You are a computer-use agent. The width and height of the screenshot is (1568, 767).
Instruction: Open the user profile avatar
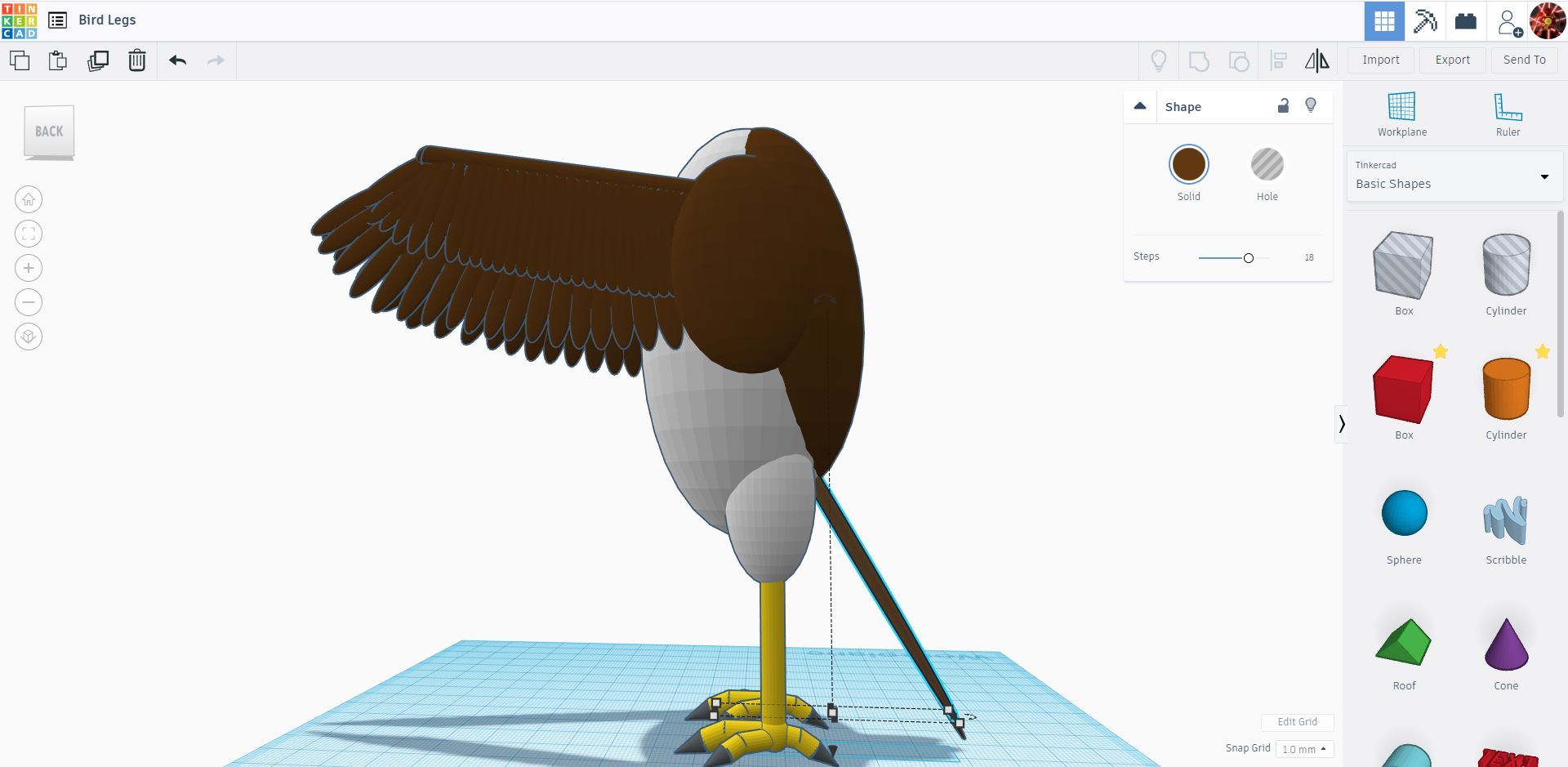click(x=1547, y=21)
